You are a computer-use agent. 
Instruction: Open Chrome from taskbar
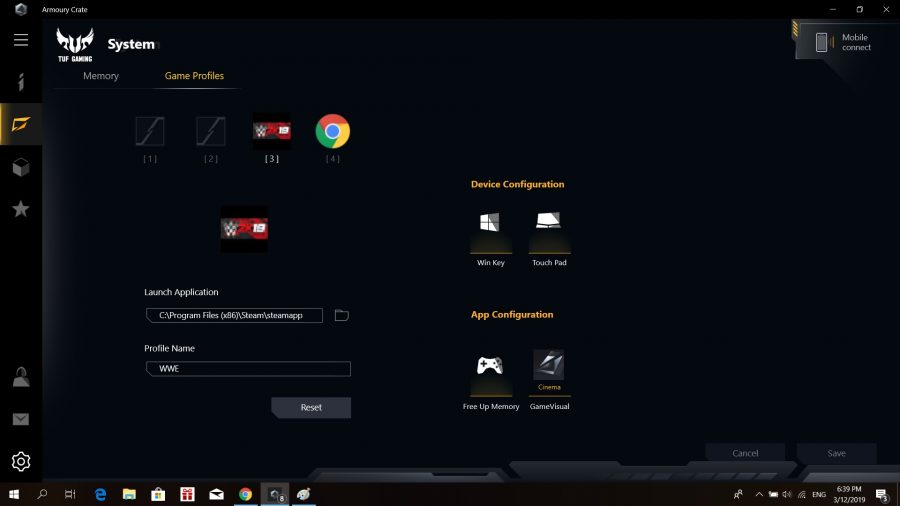click(x=245, y=494)
